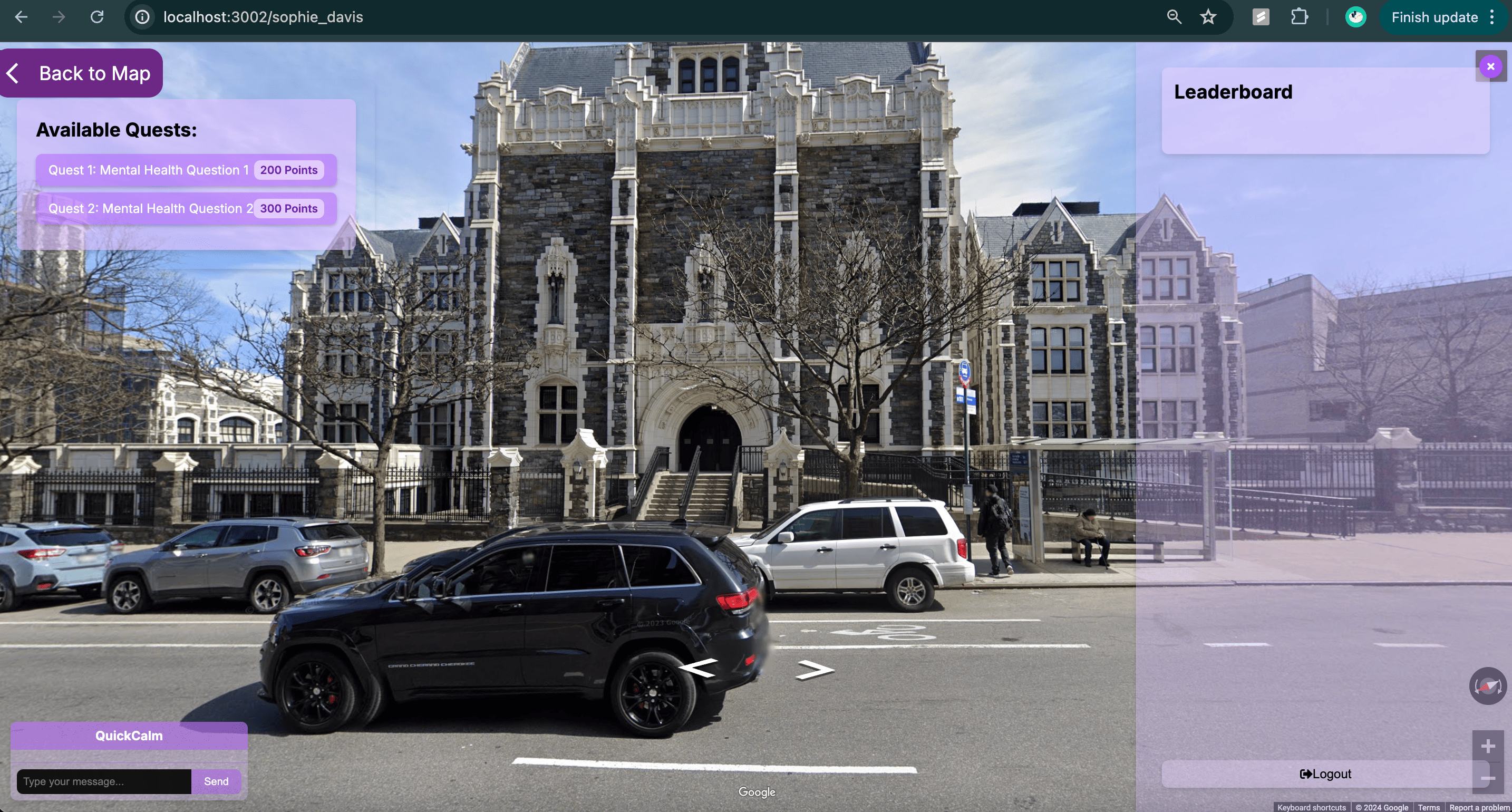
Task: Click the Street View right navigation arrow
Action: [815, 670]
